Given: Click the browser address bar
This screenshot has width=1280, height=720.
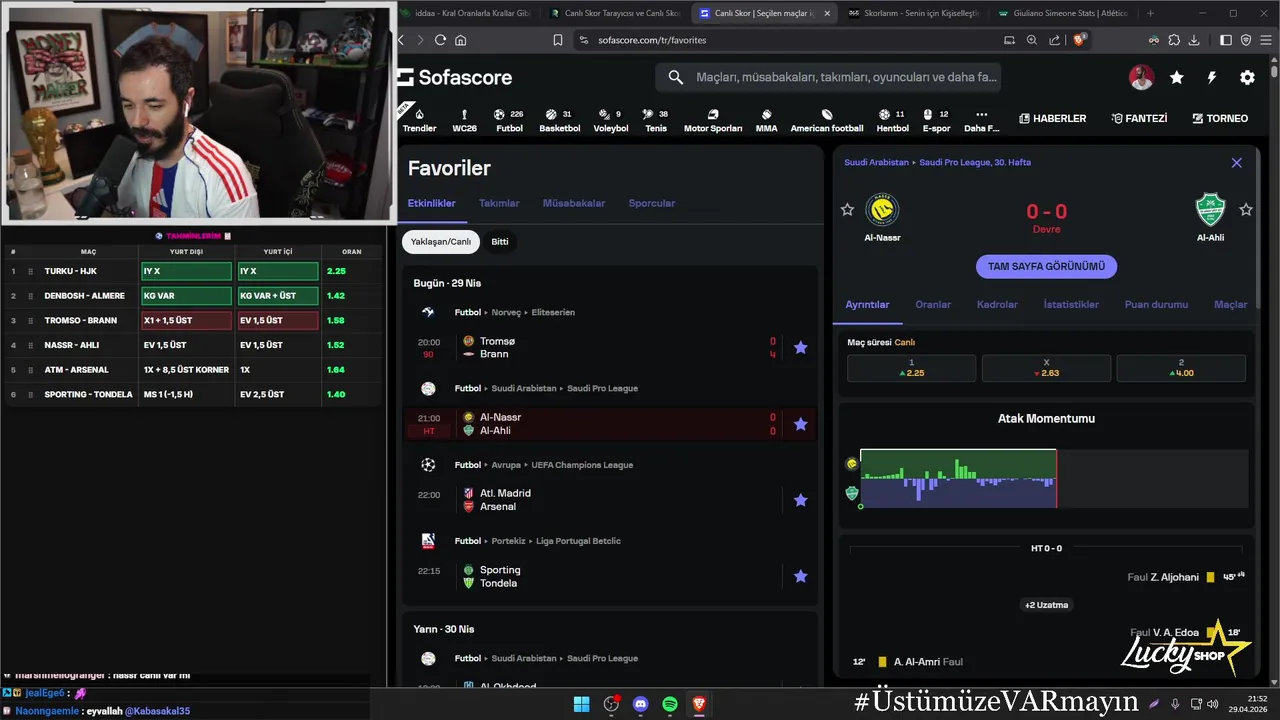Looking at the screenshot, I should click(x=784, y=40).
